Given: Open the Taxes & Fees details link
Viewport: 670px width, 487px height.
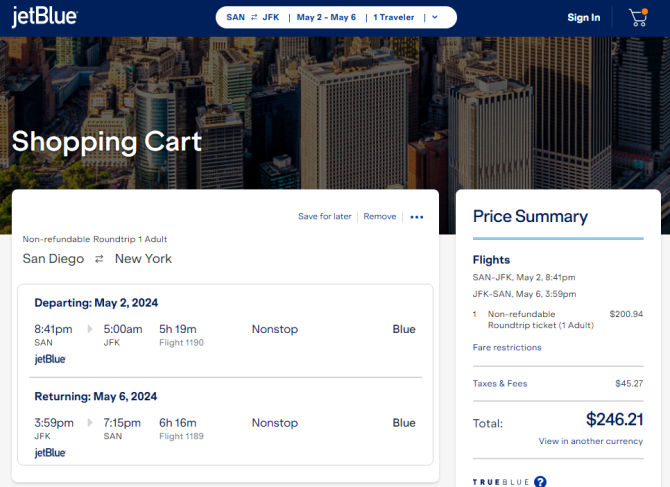Looking at the screenshot, I should (500, 384).
